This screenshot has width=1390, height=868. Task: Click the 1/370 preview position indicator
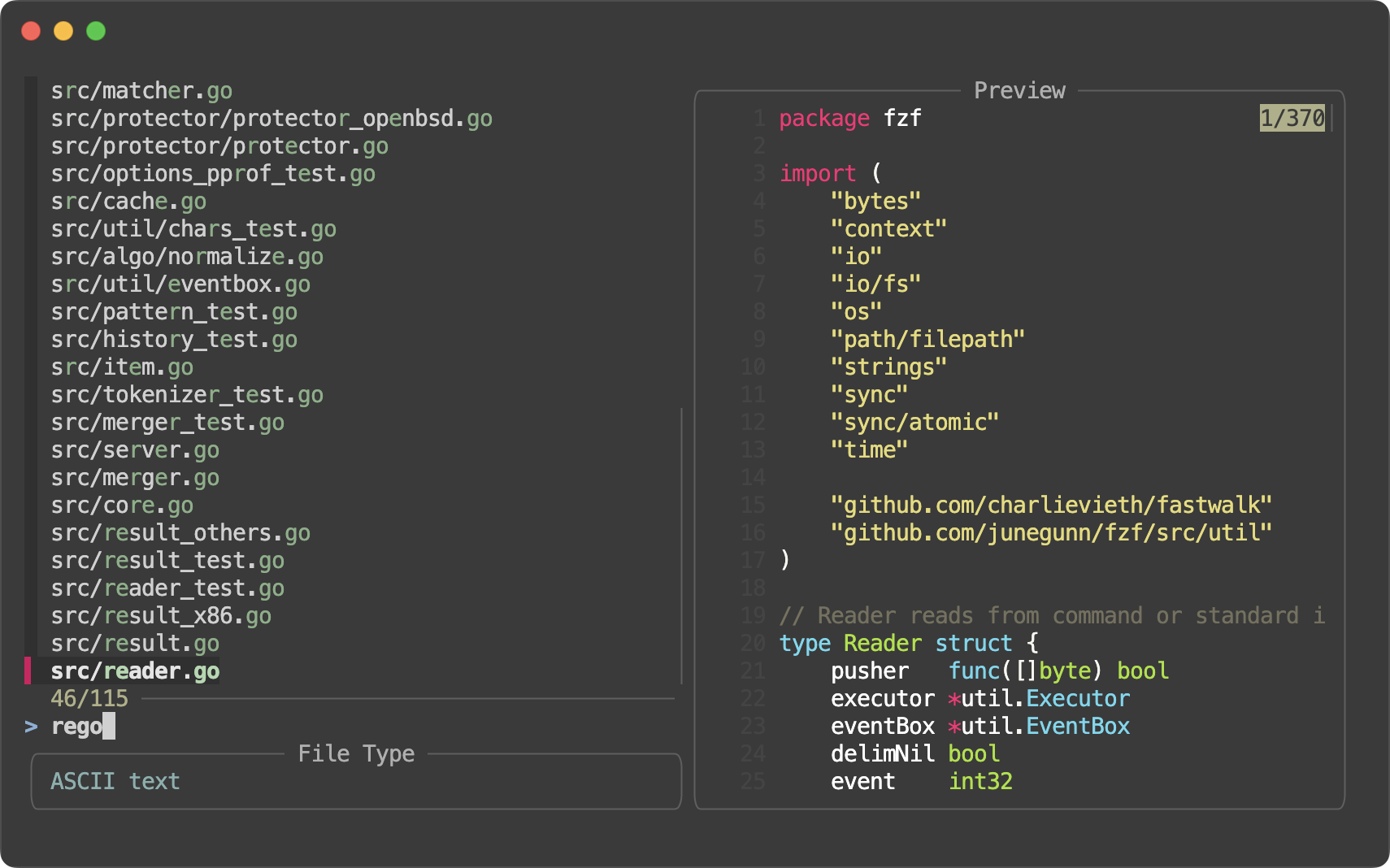click(x=1292, y=119)
